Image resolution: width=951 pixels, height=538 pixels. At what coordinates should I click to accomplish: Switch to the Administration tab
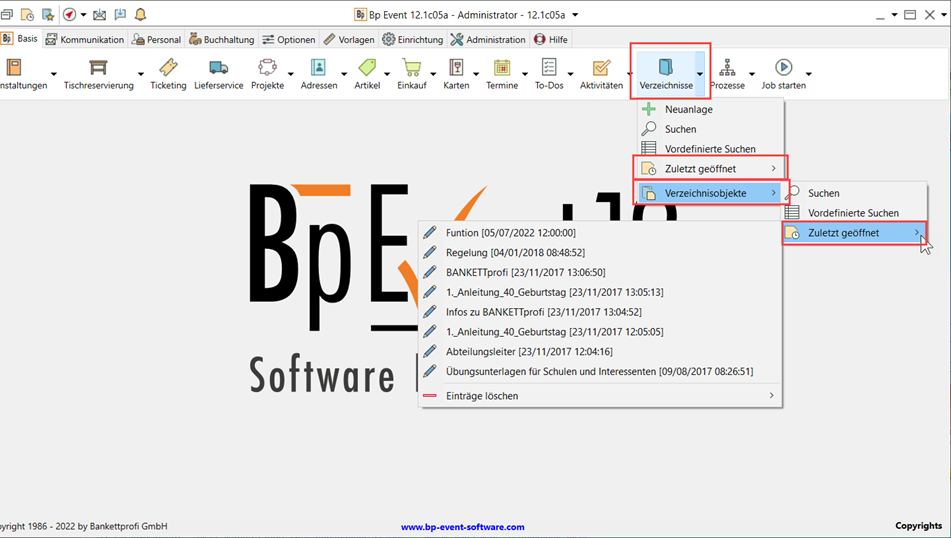[488, 40]
